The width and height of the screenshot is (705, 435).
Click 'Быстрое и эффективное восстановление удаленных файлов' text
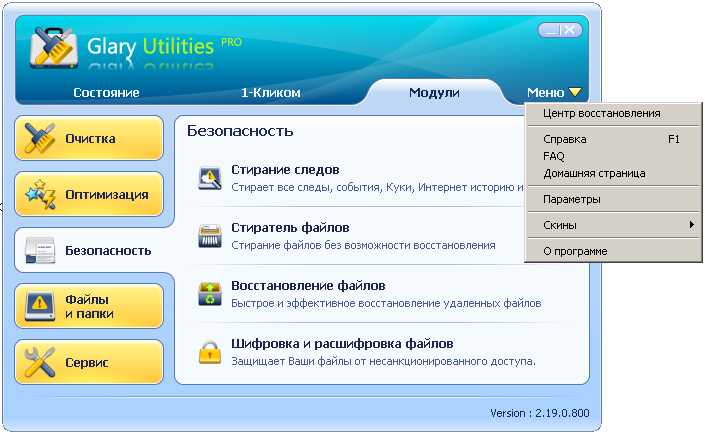click(x=386, y=303)
